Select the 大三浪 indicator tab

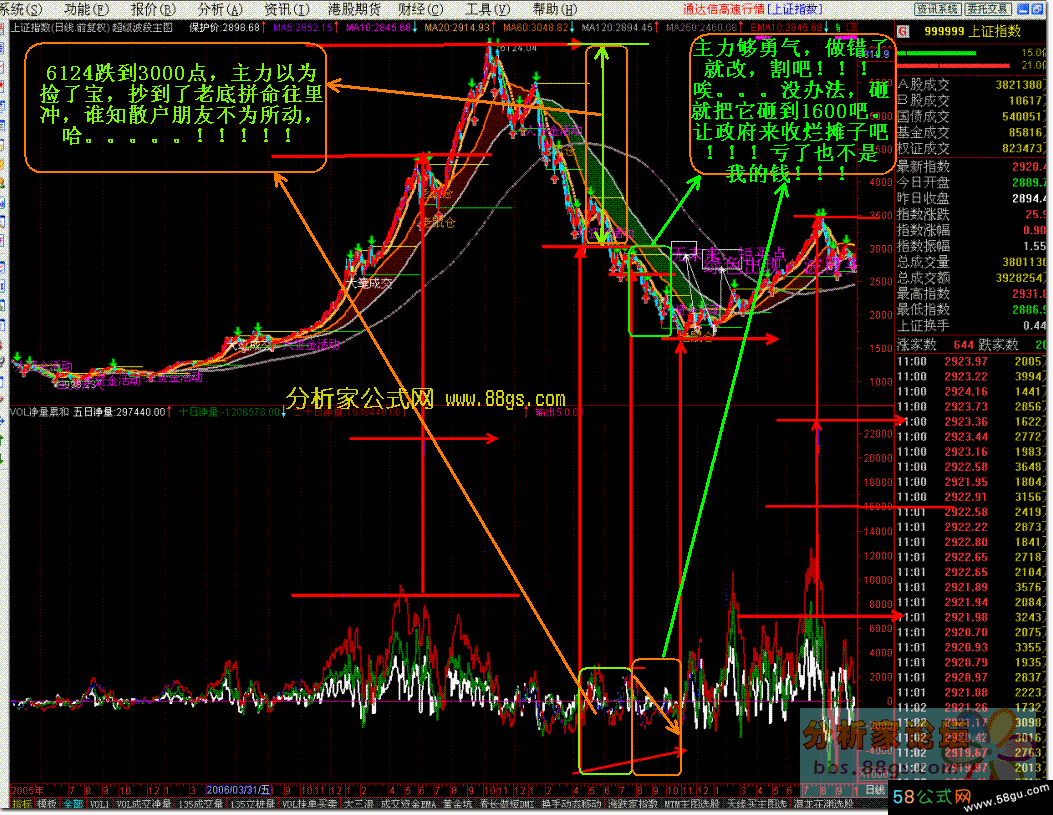tap(357, 804)
